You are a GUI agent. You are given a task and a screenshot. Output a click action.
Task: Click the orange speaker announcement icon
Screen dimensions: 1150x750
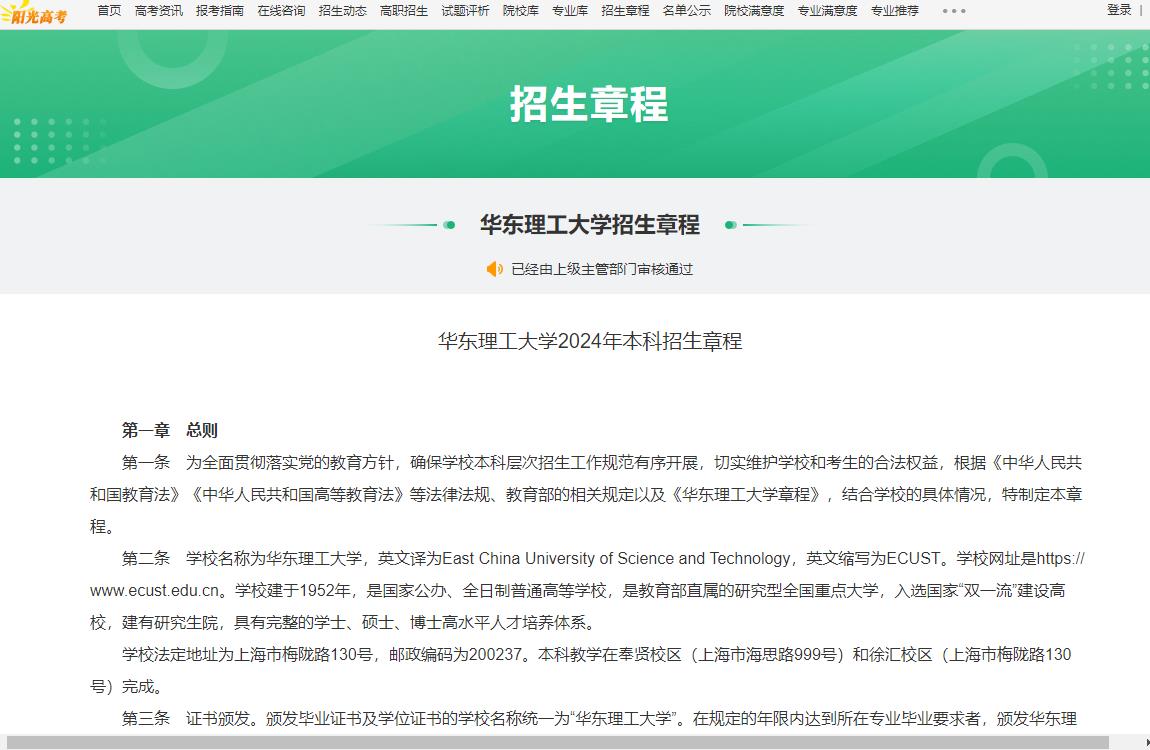click(494, 269)
